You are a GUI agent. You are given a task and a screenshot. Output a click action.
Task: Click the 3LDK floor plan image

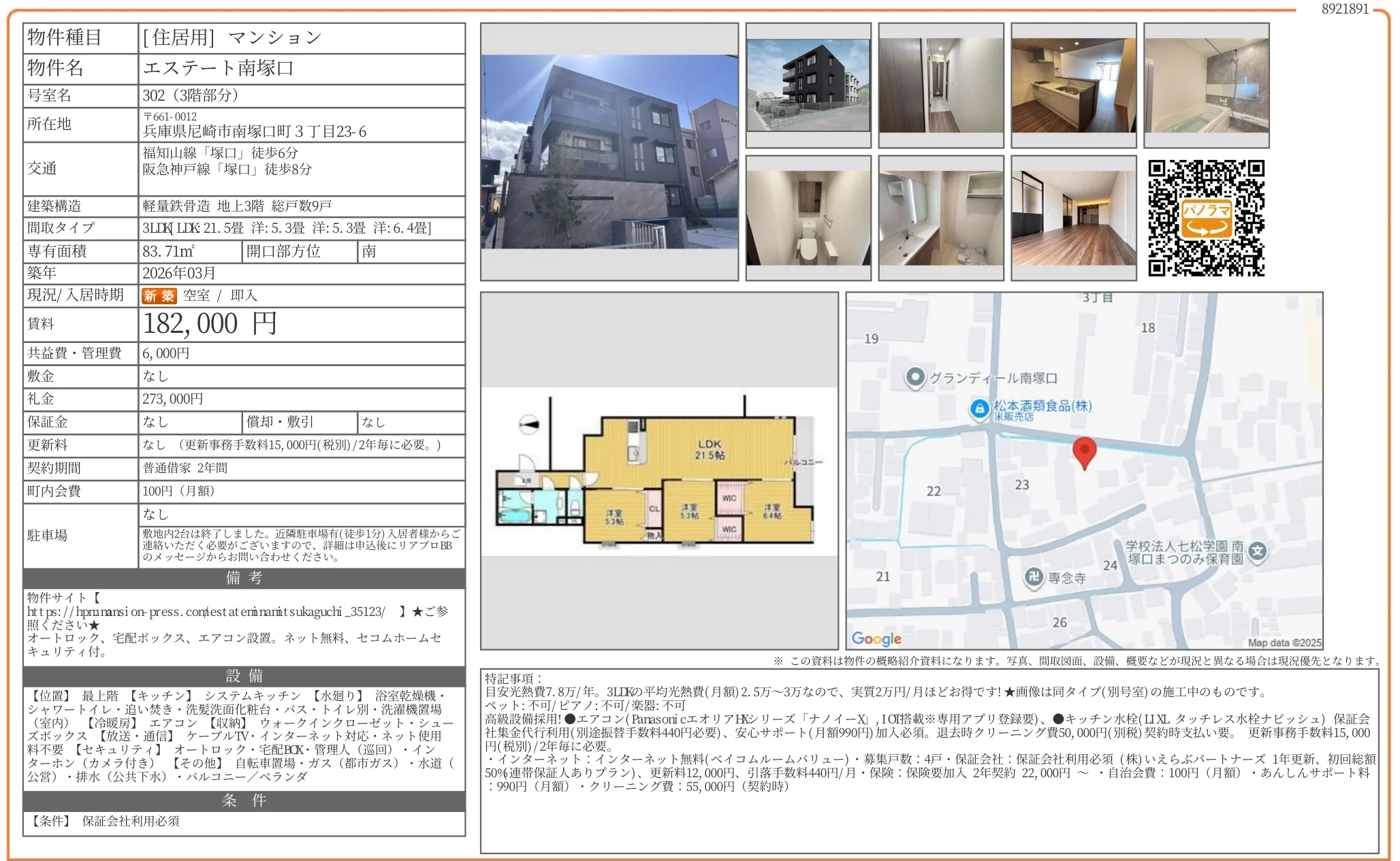point(658,472)
